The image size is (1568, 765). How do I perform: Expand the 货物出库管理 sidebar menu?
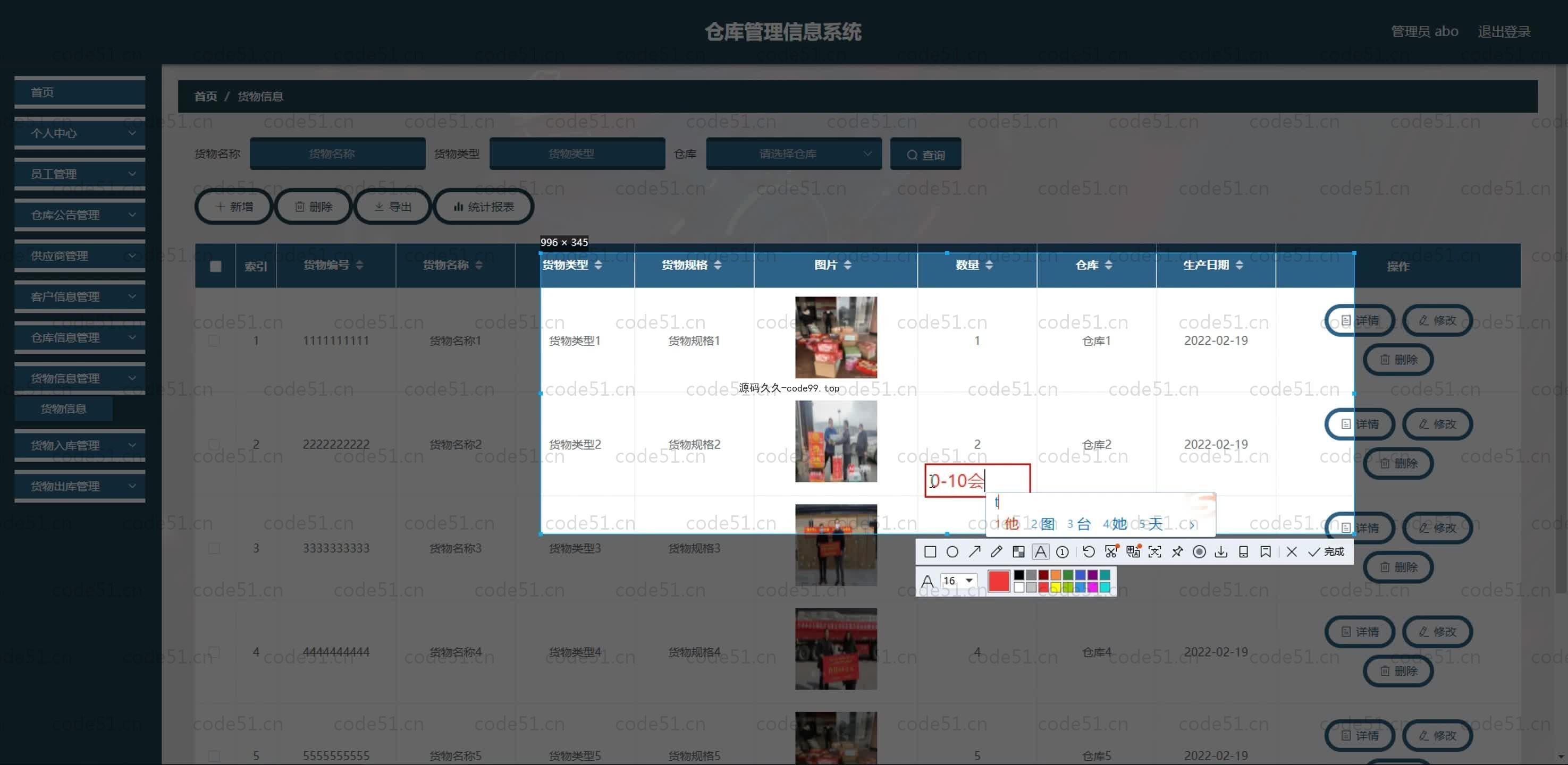click(x=80, y=486)
